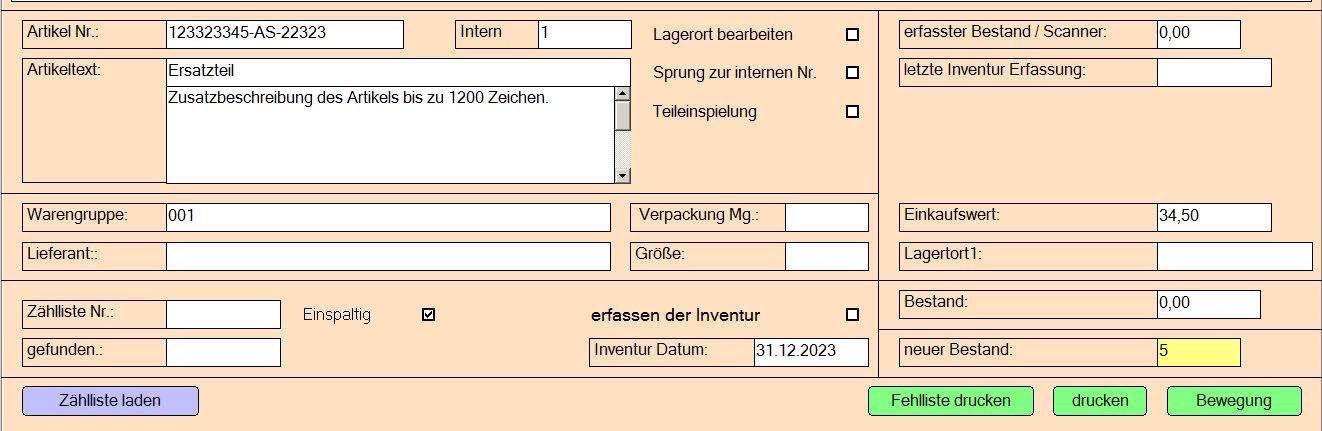Tick Sprung zur internen Nr. checkbox
Screen dimensions: 1322x431
point(852,73)
